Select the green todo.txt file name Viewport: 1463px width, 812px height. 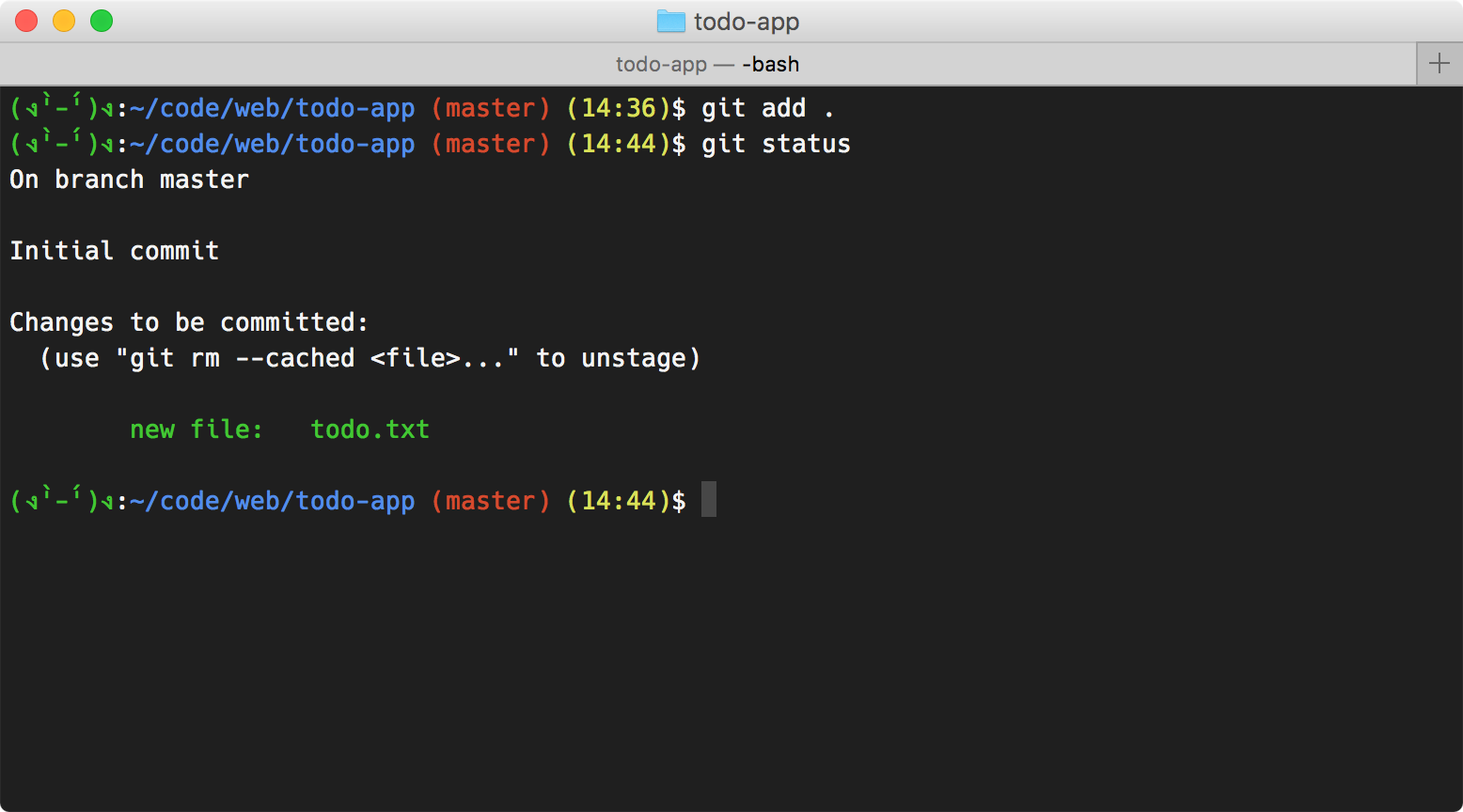coord(370,429)
